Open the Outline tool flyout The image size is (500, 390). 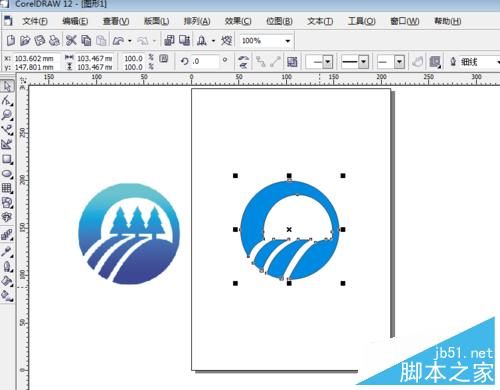[x=7, y=267]
